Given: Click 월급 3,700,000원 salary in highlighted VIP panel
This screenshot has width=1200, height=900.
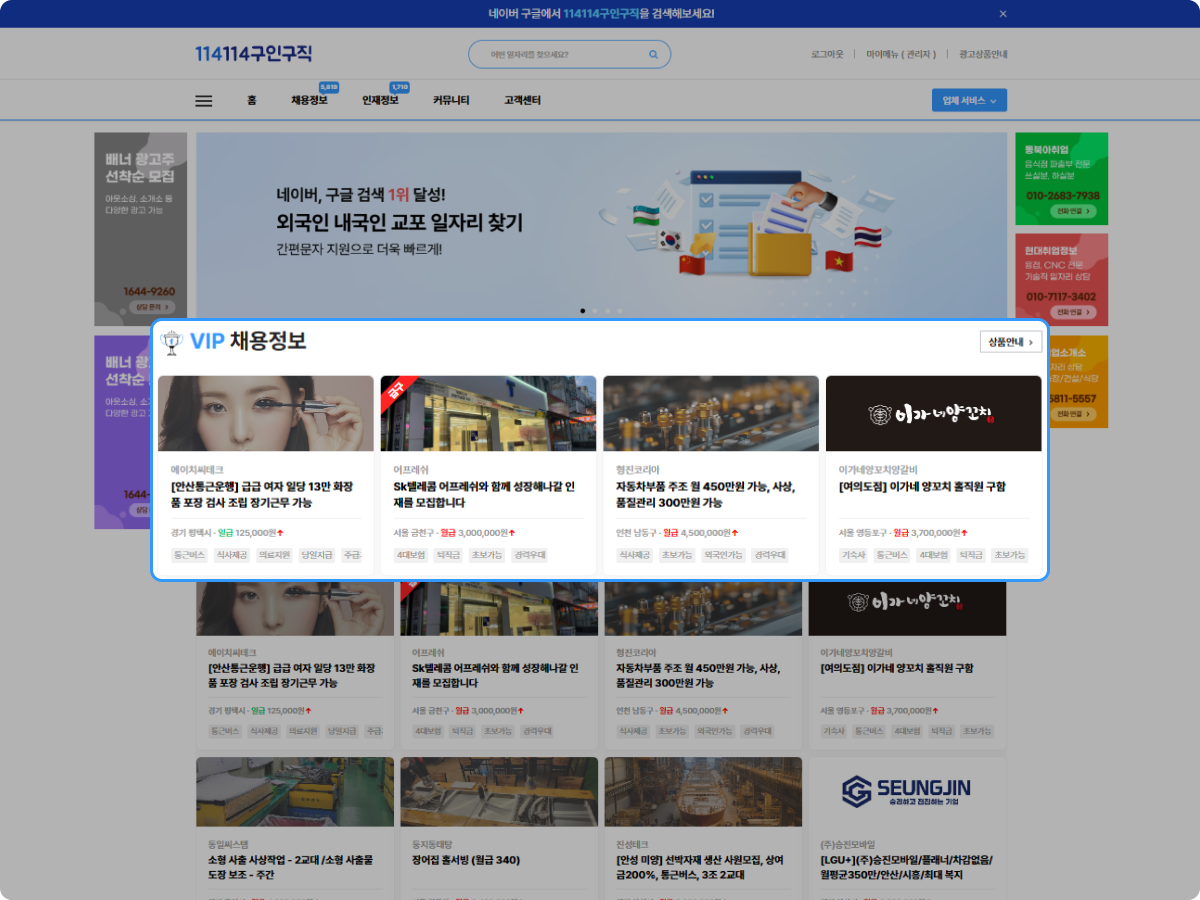Looking at the screenshot, I should click(x=931, y=533).
